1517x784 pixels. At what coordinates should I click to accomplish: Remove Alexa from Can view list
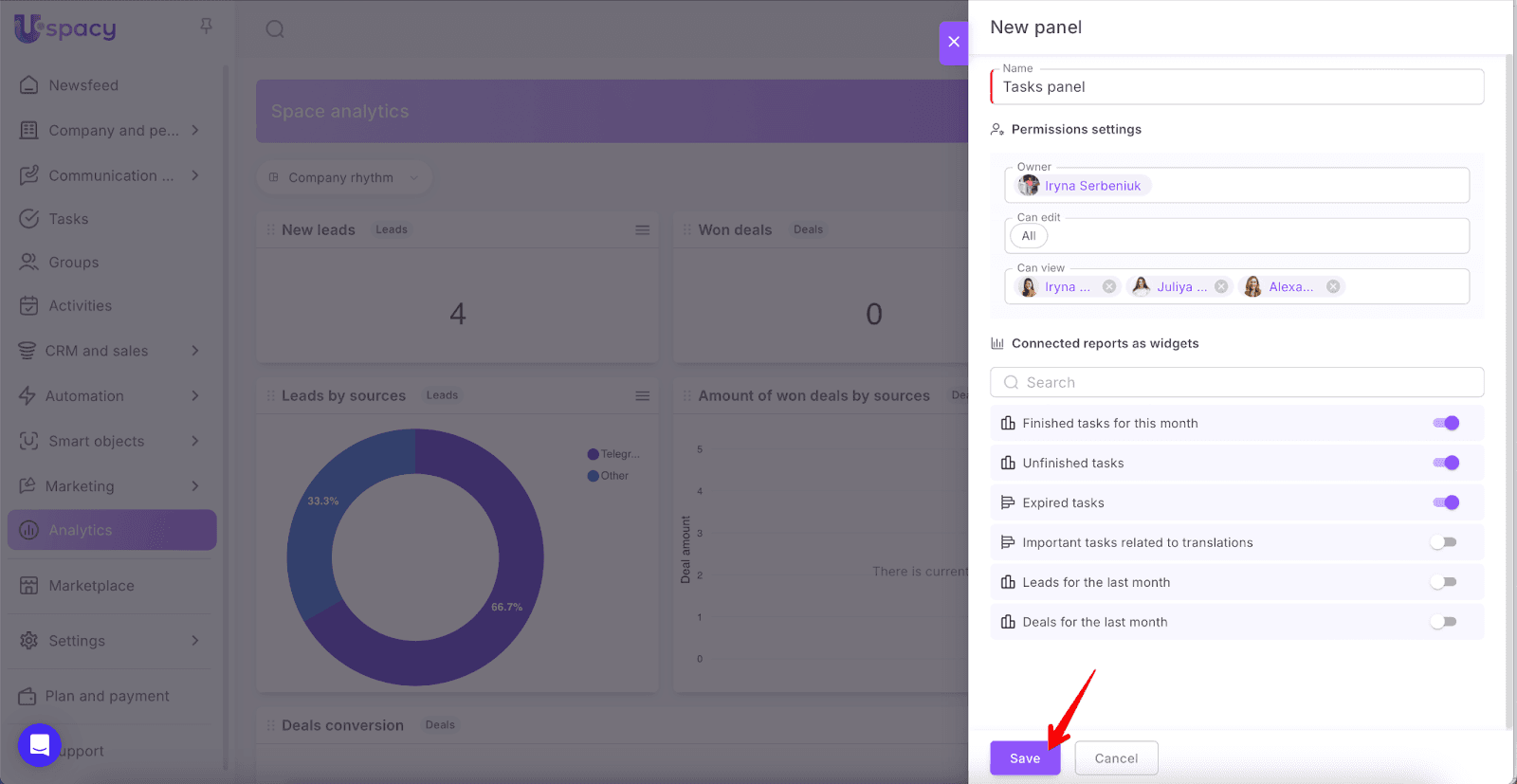point(1333,287)
